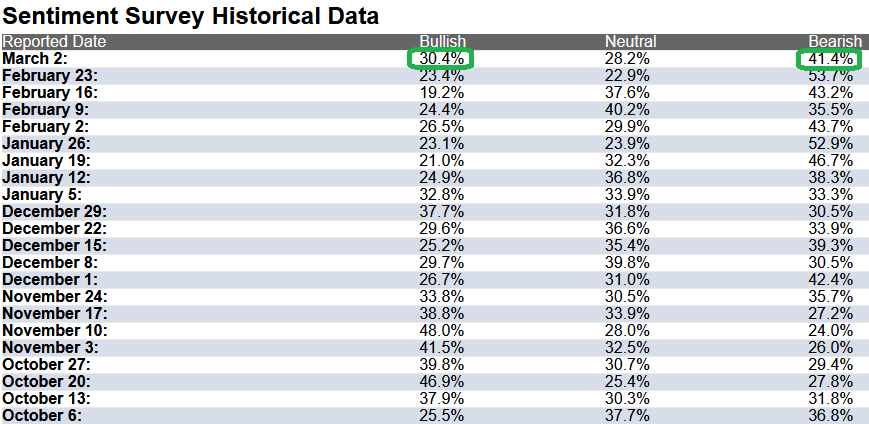Select the December 29 row label

(x=55, y=212)
